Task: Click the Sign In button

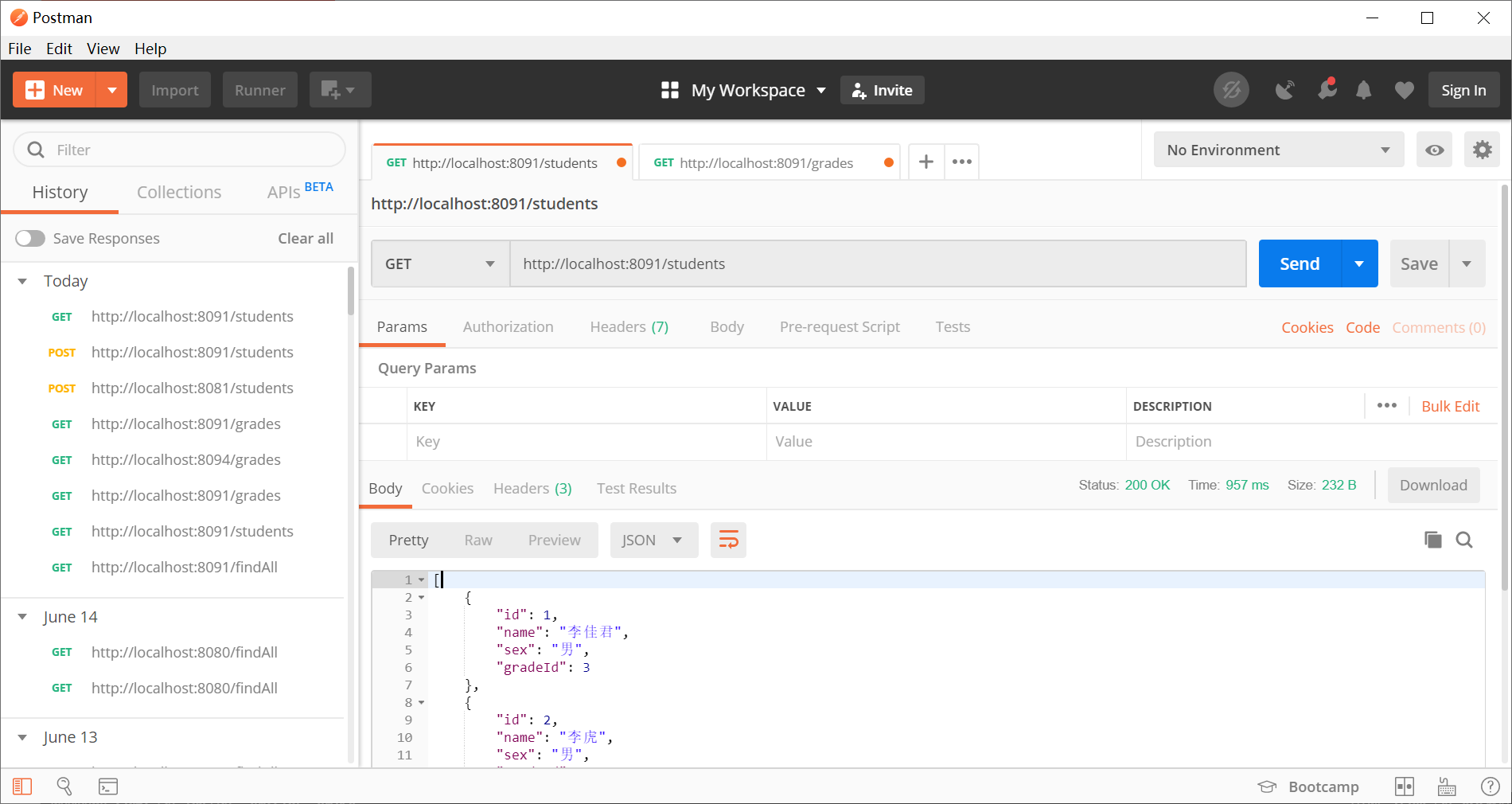Action: (1463, 90)
